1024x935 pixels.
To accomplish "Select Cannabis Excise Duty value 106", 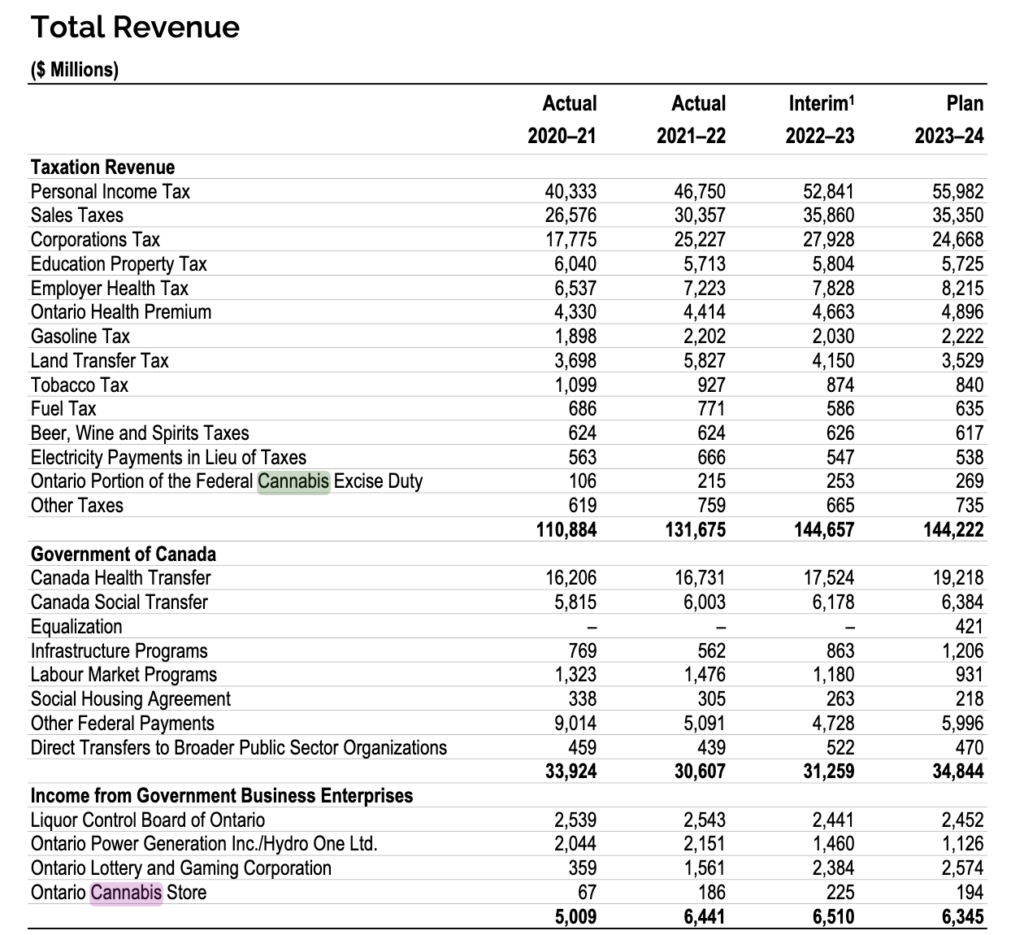I will click(583, 481).
